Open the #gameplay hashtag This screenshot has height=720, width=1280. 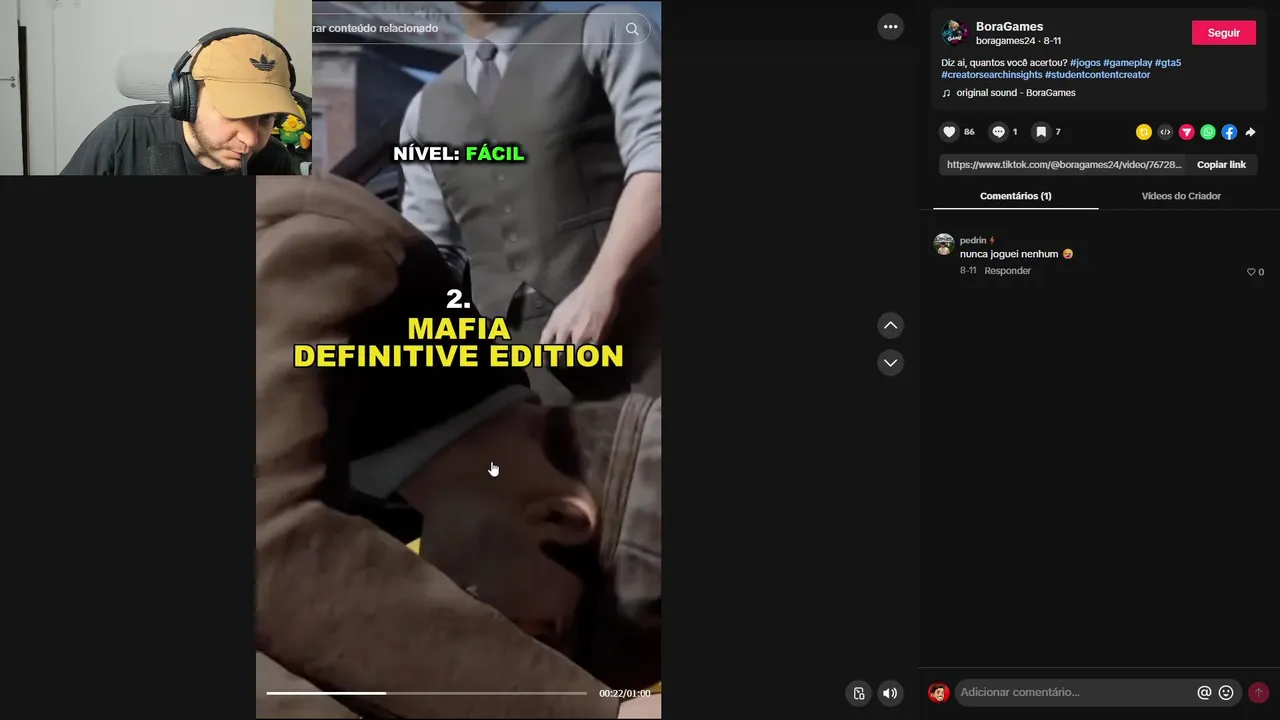(x=1127, y=63)
